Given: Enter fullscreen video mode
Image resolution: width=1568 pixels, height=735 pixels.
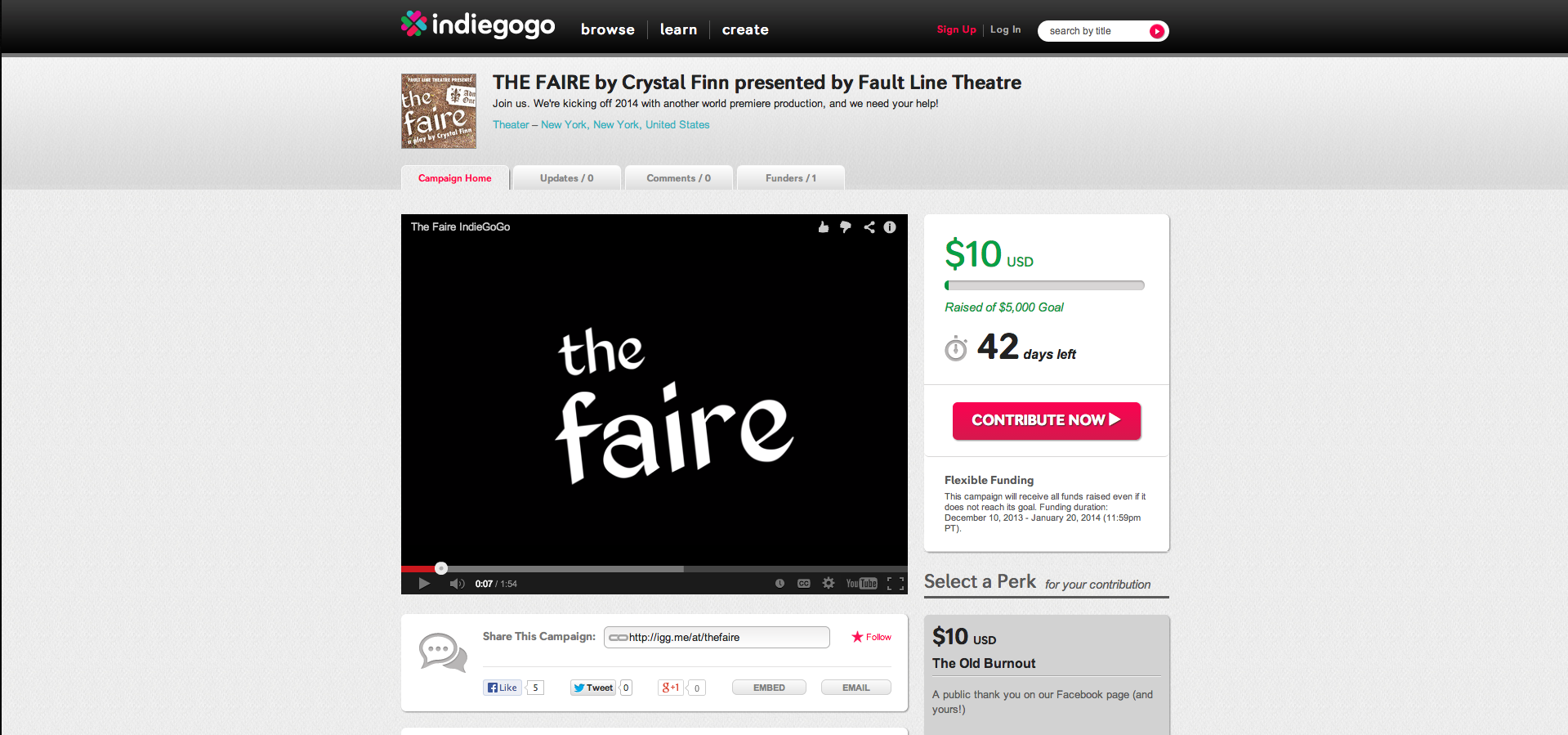Looking at the screenshot, I should pos(896,584).
